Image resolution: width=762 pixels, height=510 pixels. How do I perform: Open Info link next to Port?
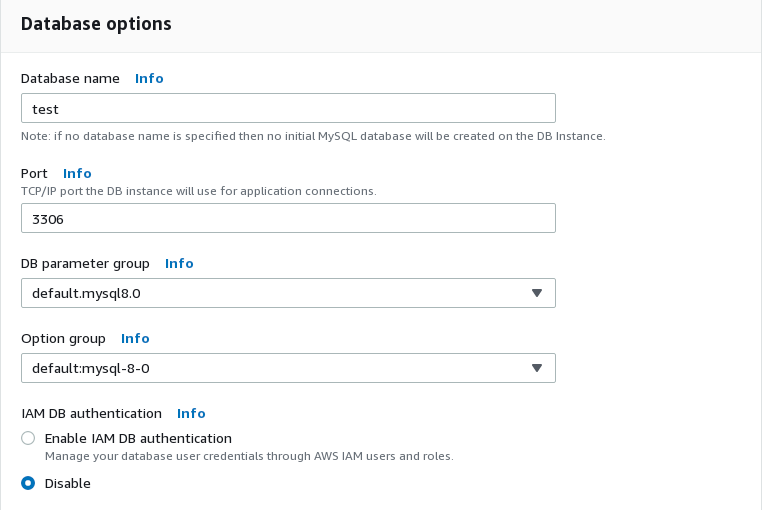tap(77, 174)
